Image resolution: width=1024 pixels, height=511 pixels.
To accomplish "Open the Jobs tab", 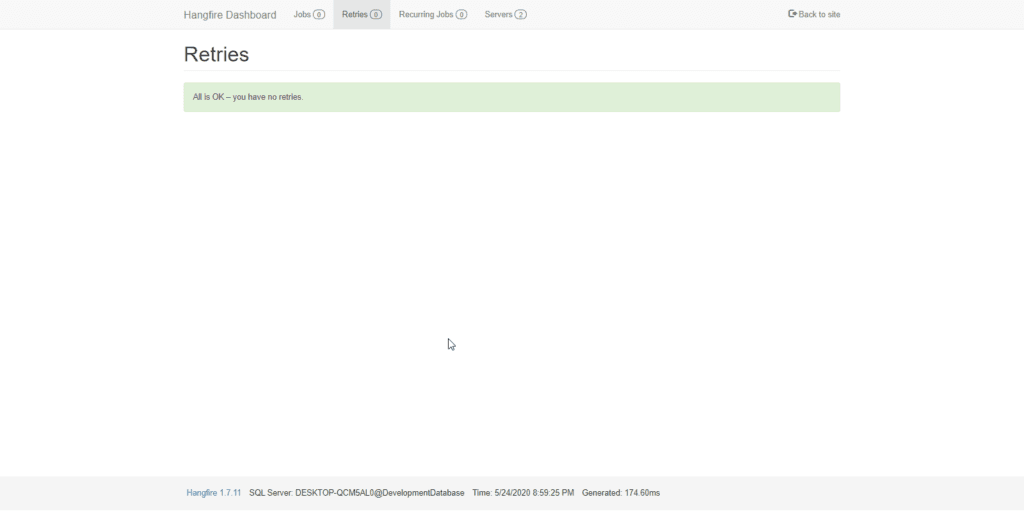I will point(309,14).
